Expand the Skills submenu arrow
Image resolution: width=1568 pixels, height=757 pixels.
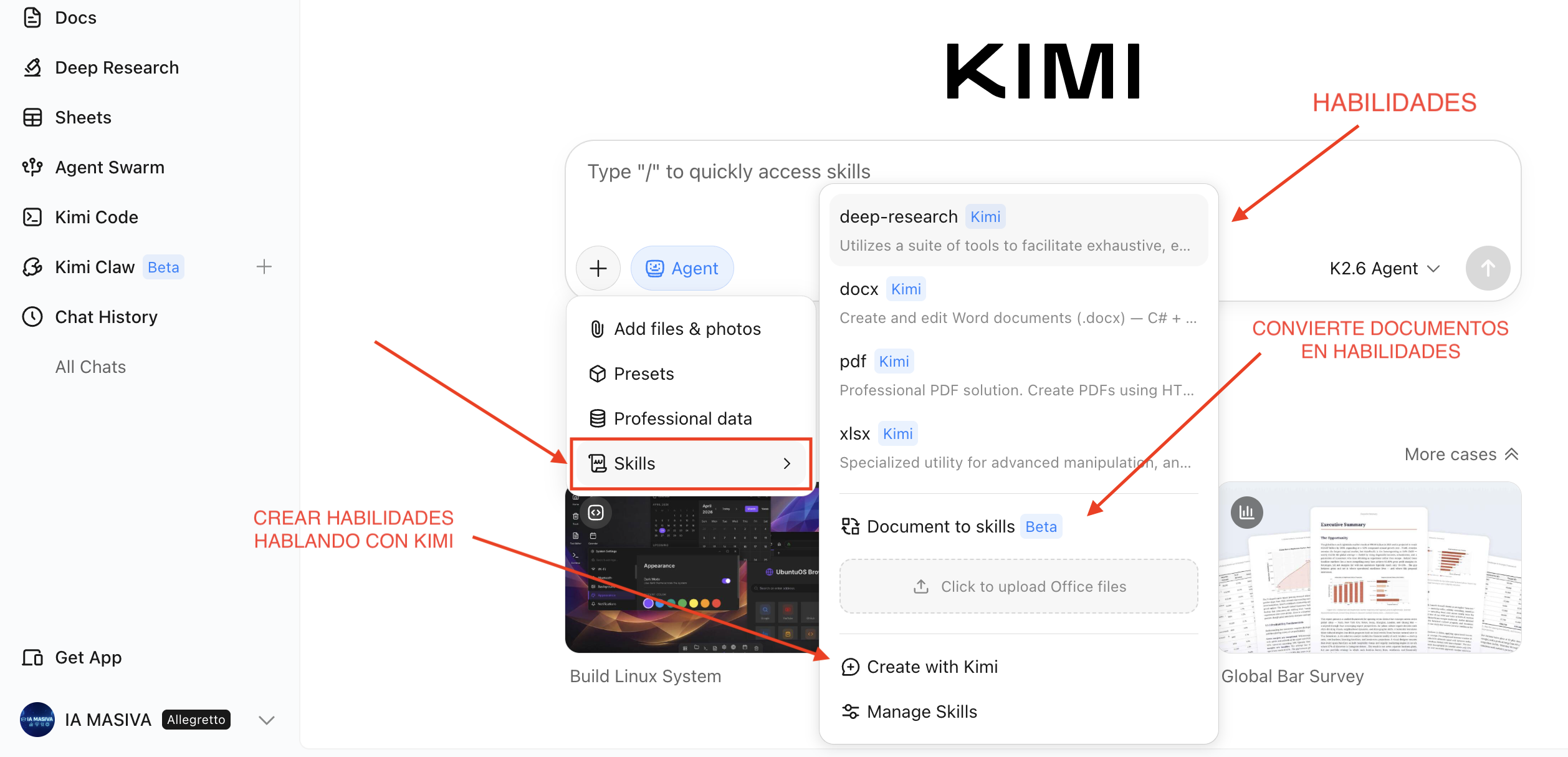pyautogui.click(x=786, y=463)
